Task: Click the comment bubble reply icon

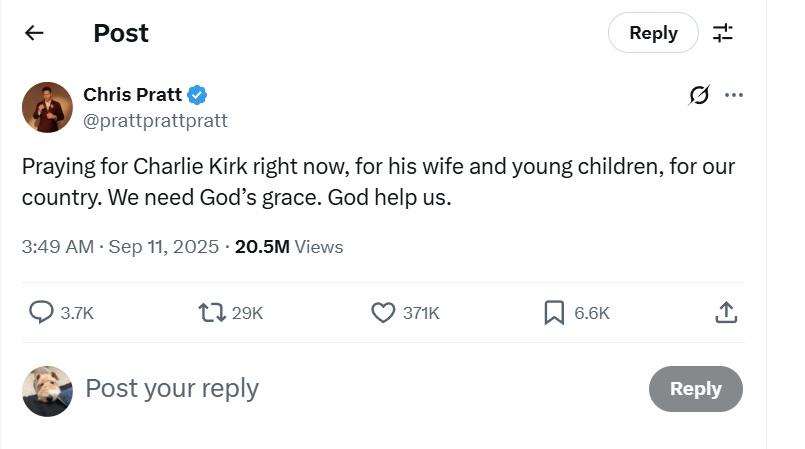Action: point(41,313)
